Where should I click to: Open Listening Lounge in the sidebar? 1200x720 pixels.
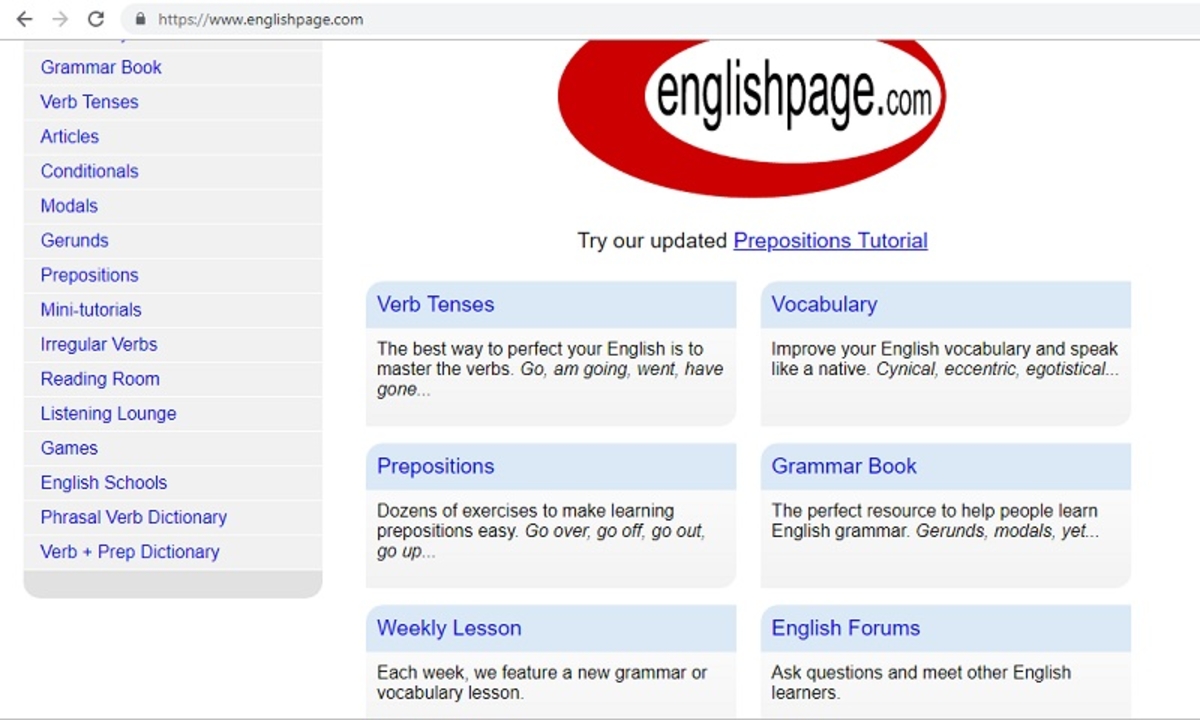[108, 413]
